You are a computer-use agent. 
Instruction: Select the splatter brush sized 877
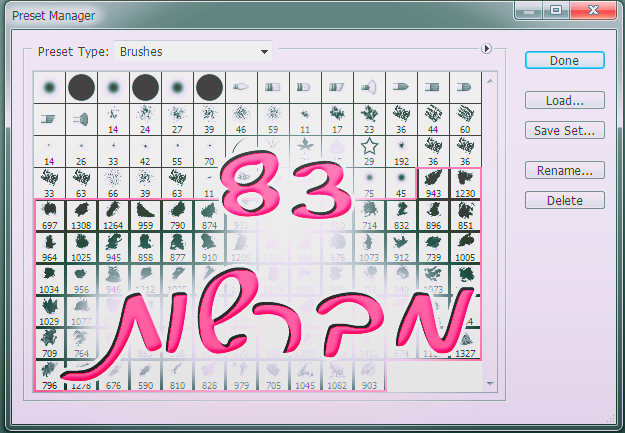click(x=177, y=248)
